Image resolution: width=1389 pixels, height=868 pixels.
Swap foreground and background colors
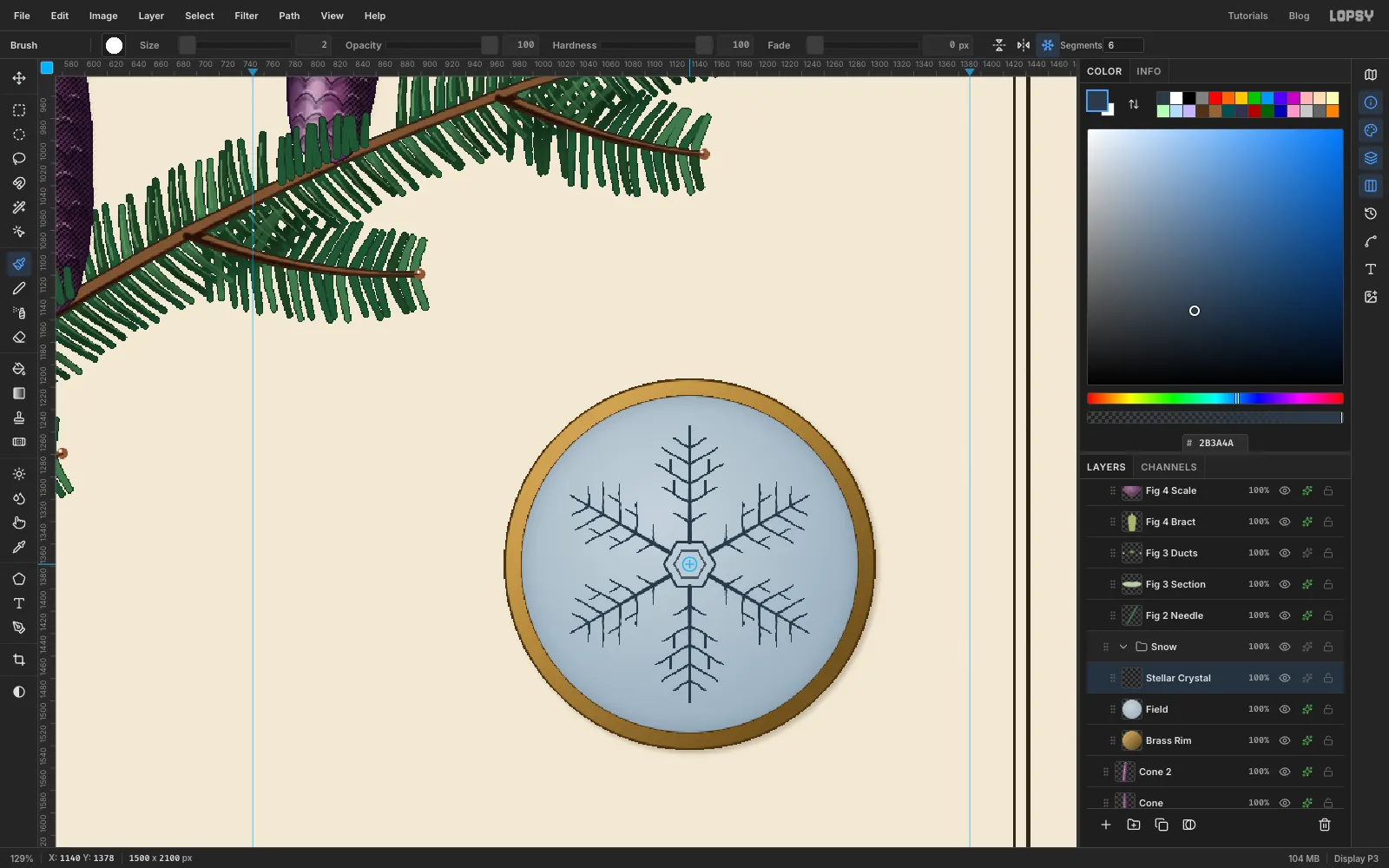click(1134, 104)
